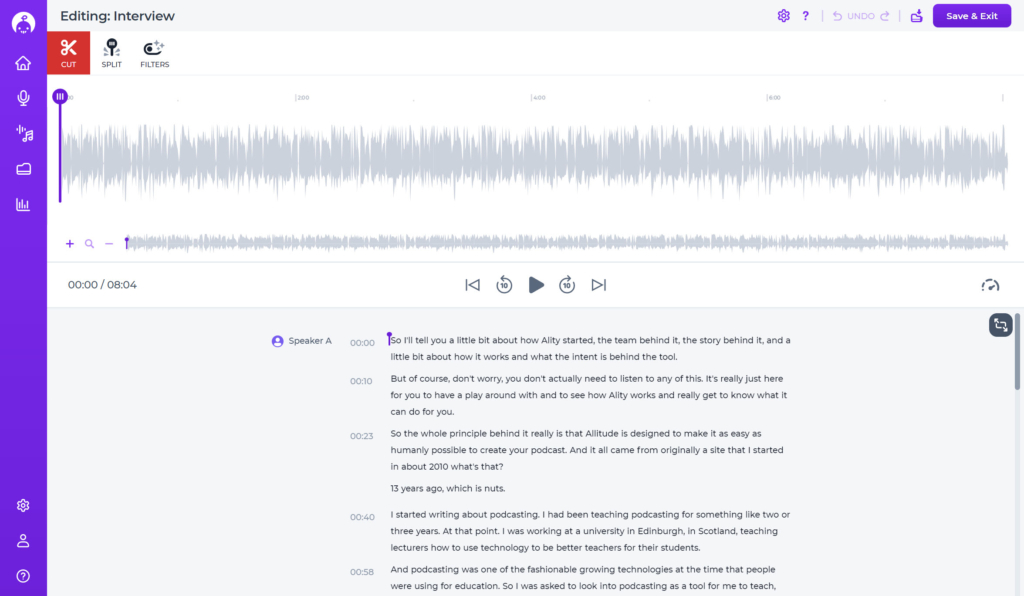The width and height of the screenshot is (1024, 596).
Task: Click the Speaker A label
Action: click(x=310, y=341)
